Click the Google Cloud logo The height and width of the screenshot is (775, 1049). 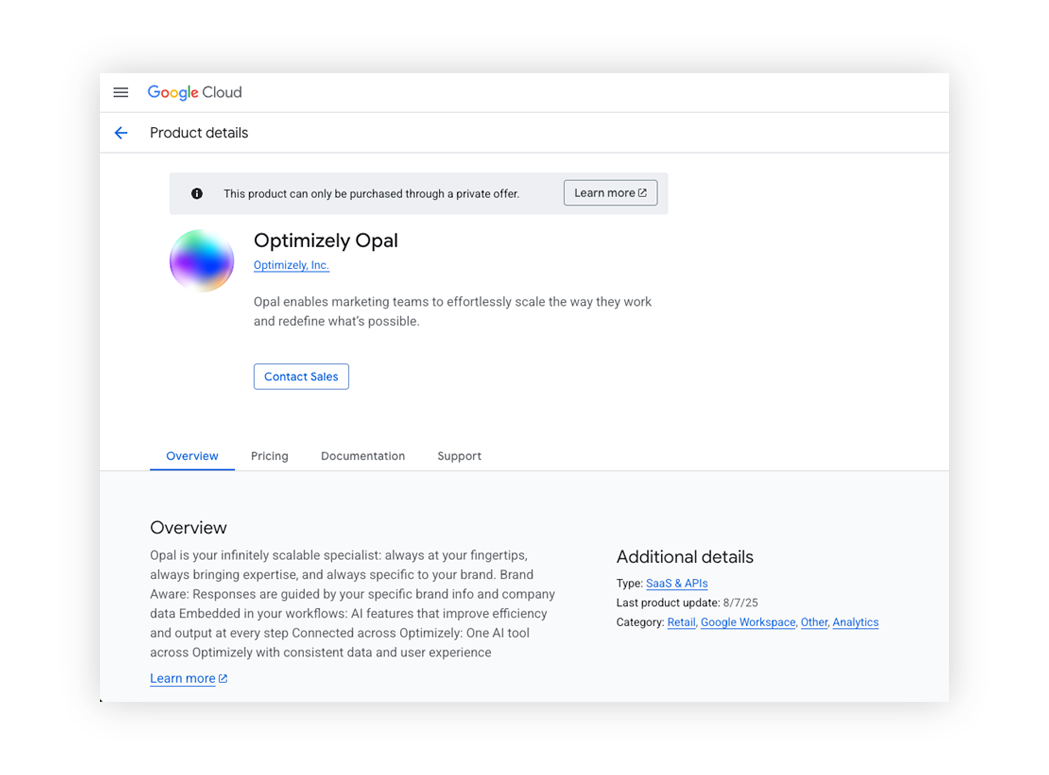195,92
